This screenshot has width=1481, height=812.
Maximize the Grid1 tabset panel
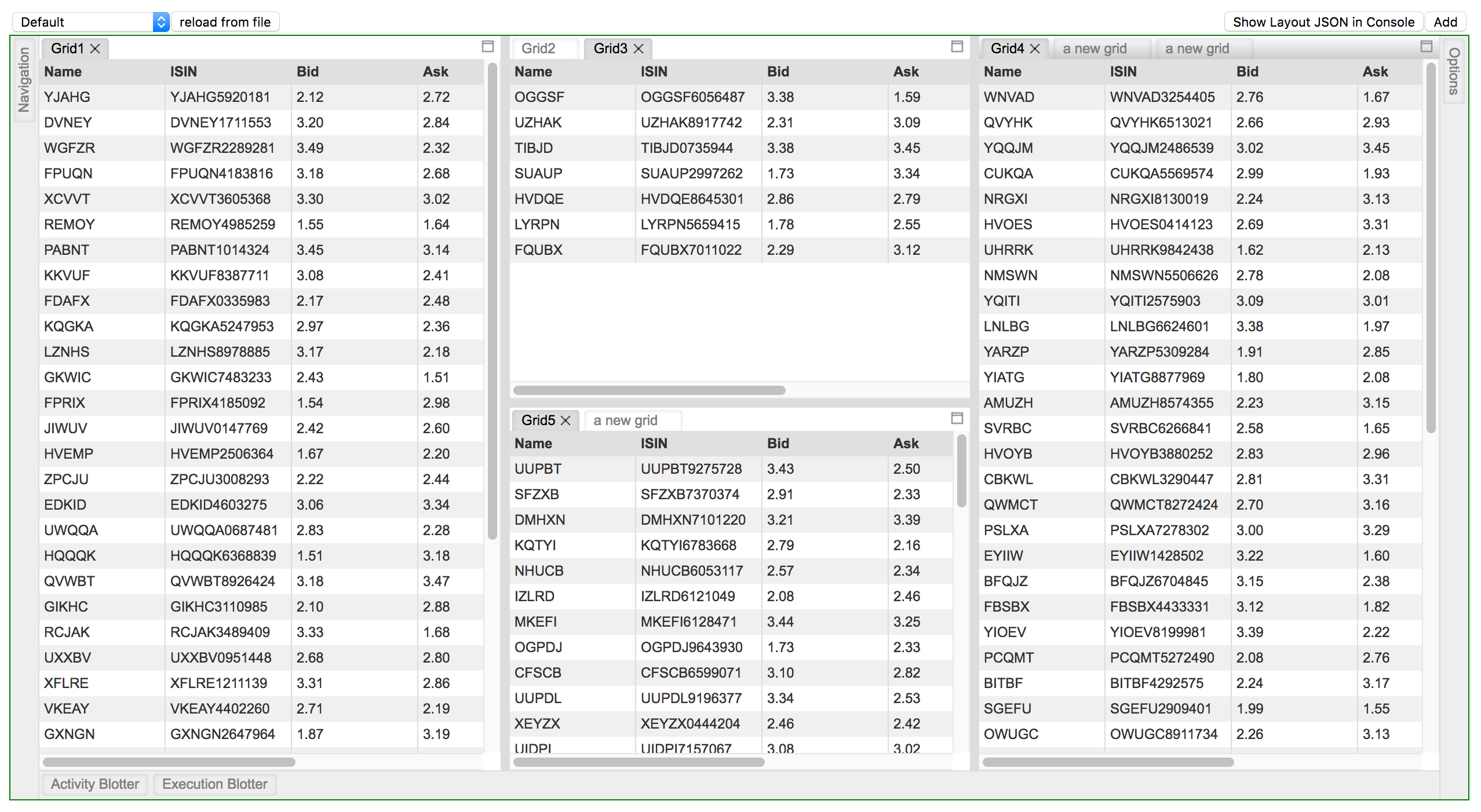488,47
